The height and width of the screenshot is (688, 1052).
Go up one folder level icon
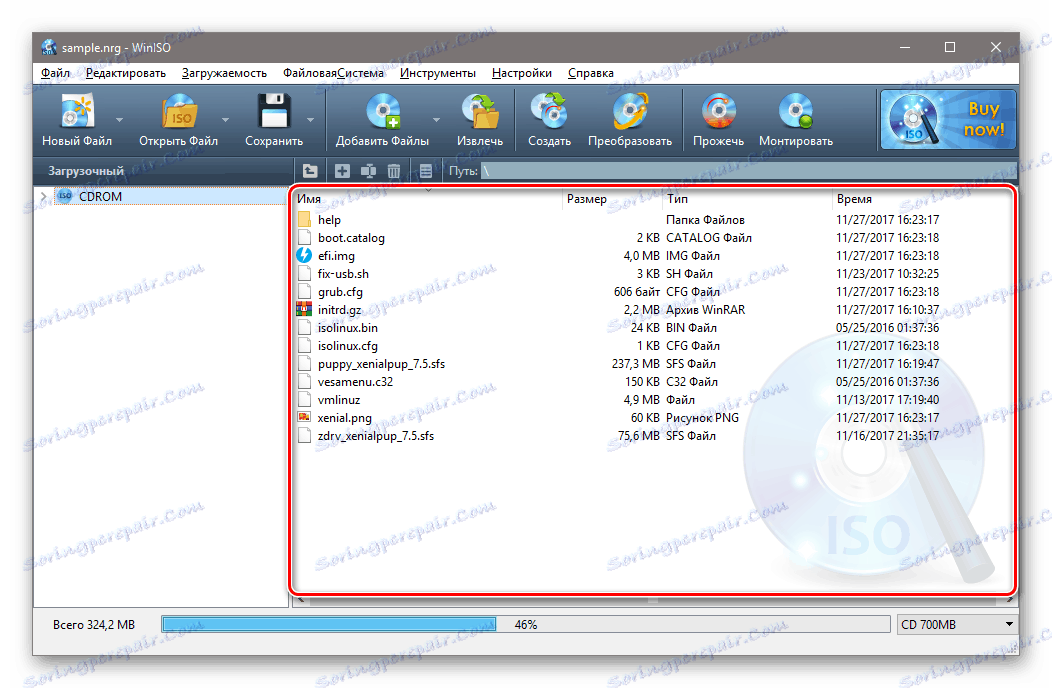(x=309, y=171)
